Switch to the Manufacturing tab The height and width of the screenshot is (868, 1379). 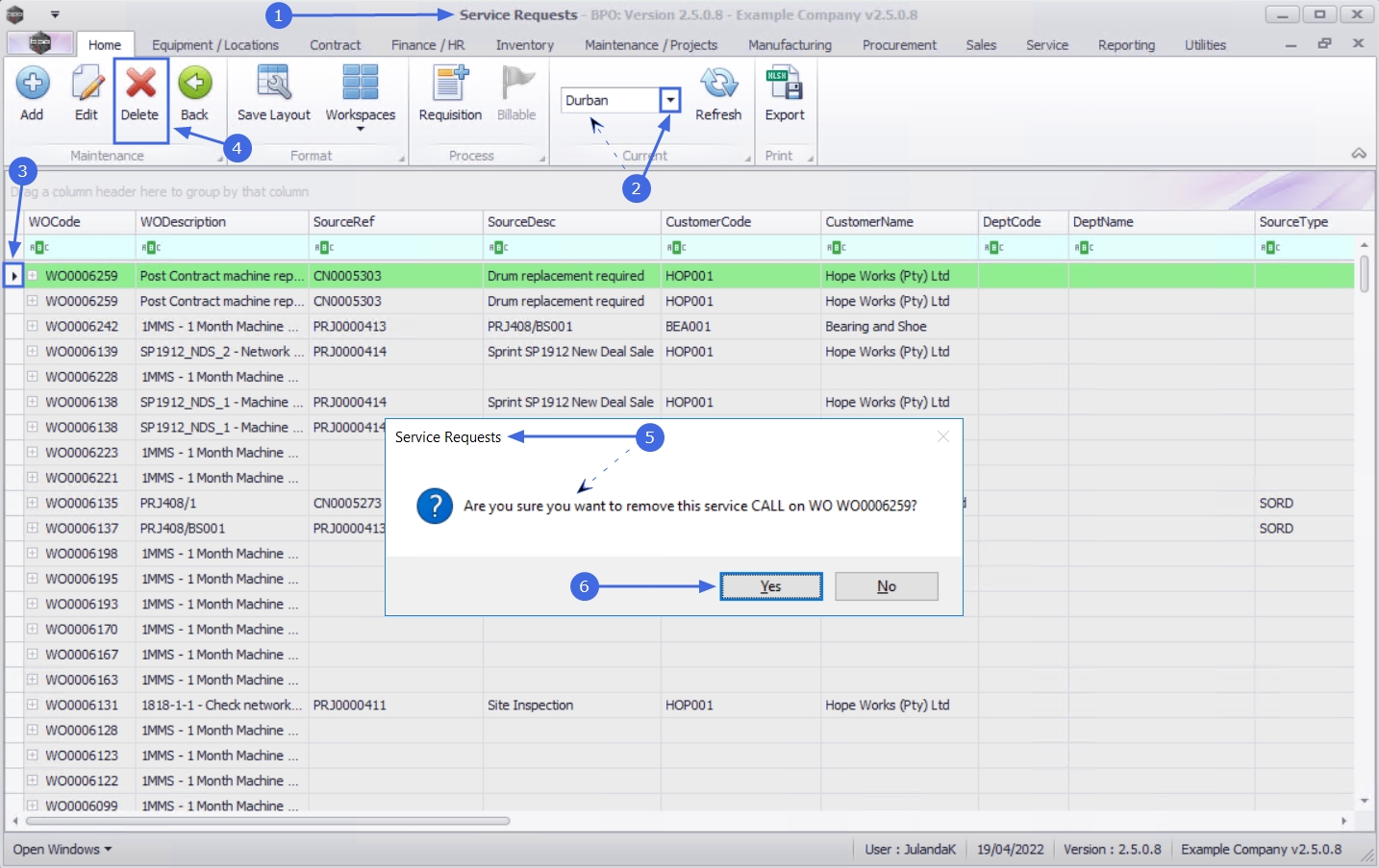coord(790,45)
